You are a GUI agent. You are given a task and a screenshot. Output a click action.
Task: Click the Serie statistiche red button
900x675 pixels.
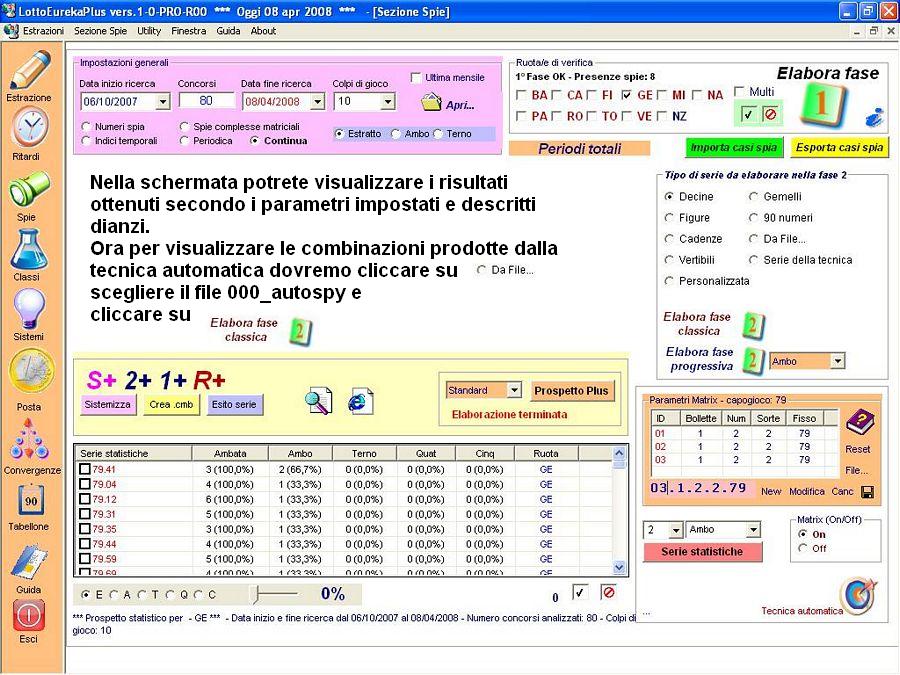coord(703,552)
